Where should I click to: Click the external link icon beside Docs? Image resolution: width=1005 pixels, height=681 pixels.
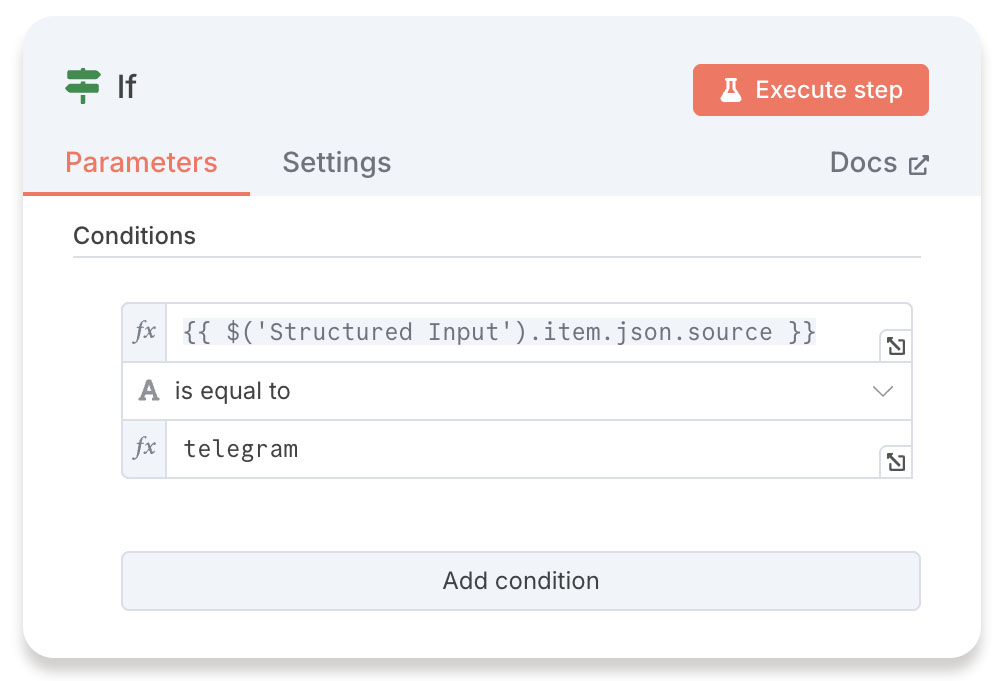pos(918,166)
